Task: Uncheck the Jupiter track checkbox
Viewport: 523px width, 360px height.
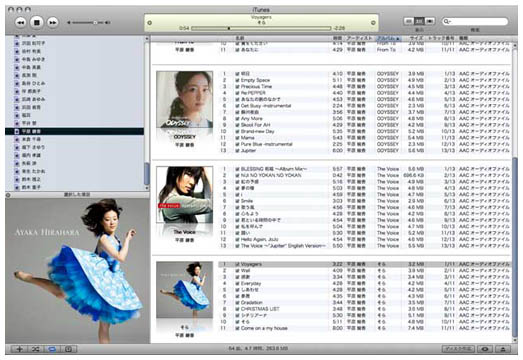Action: click(x=237, y=150)
